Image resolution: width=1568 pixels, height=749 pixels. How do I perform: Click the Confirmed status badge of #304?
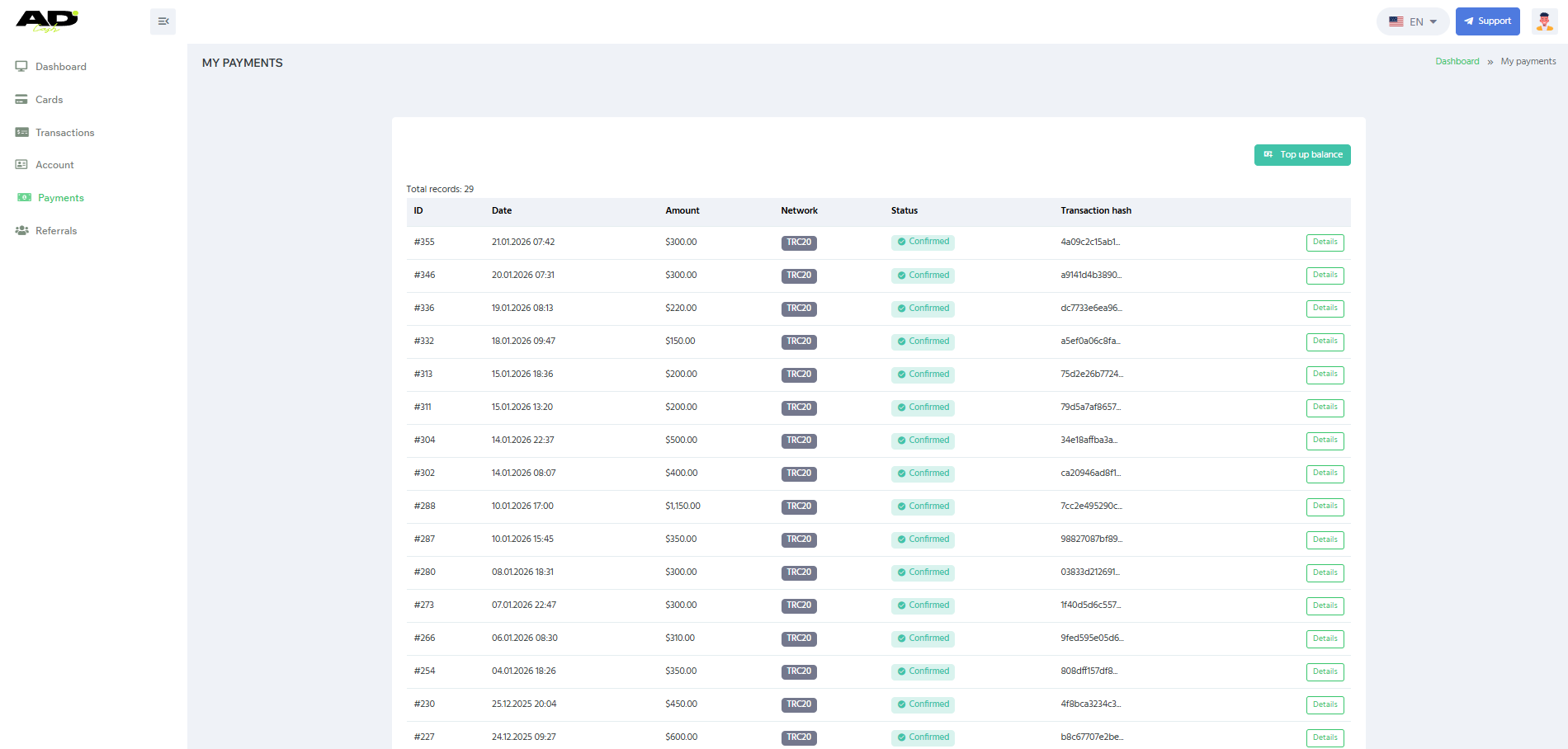click(x=923, y=440)
